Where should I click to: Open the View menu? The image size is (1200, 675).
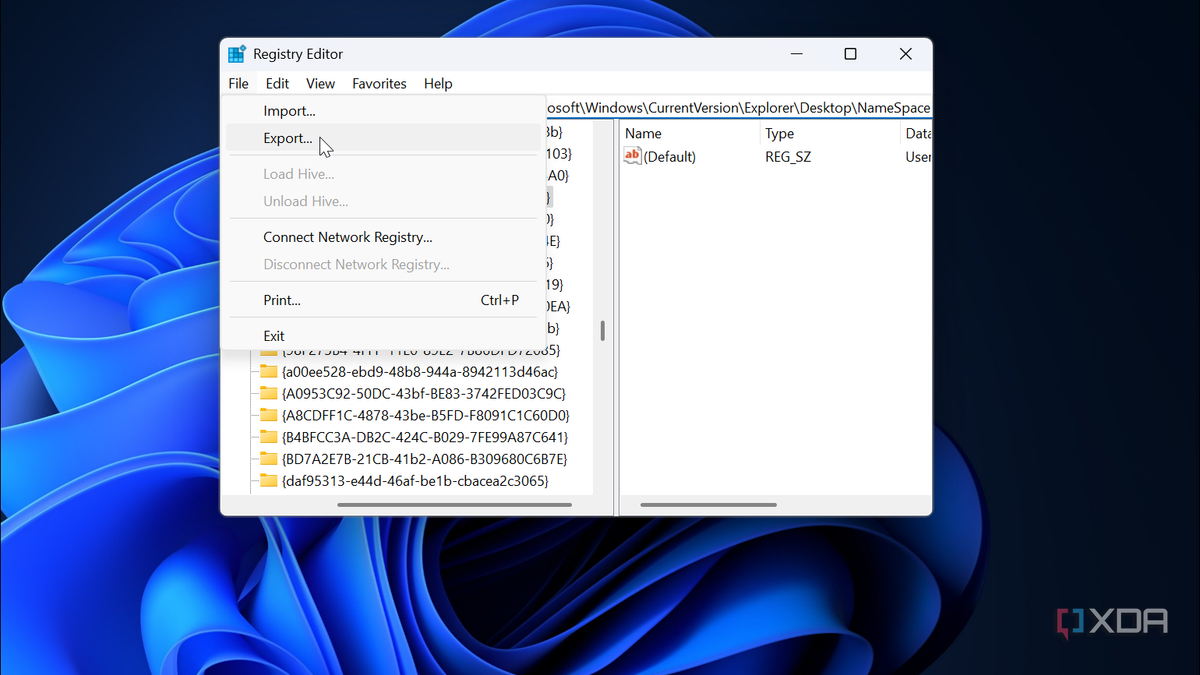point(320,84)
